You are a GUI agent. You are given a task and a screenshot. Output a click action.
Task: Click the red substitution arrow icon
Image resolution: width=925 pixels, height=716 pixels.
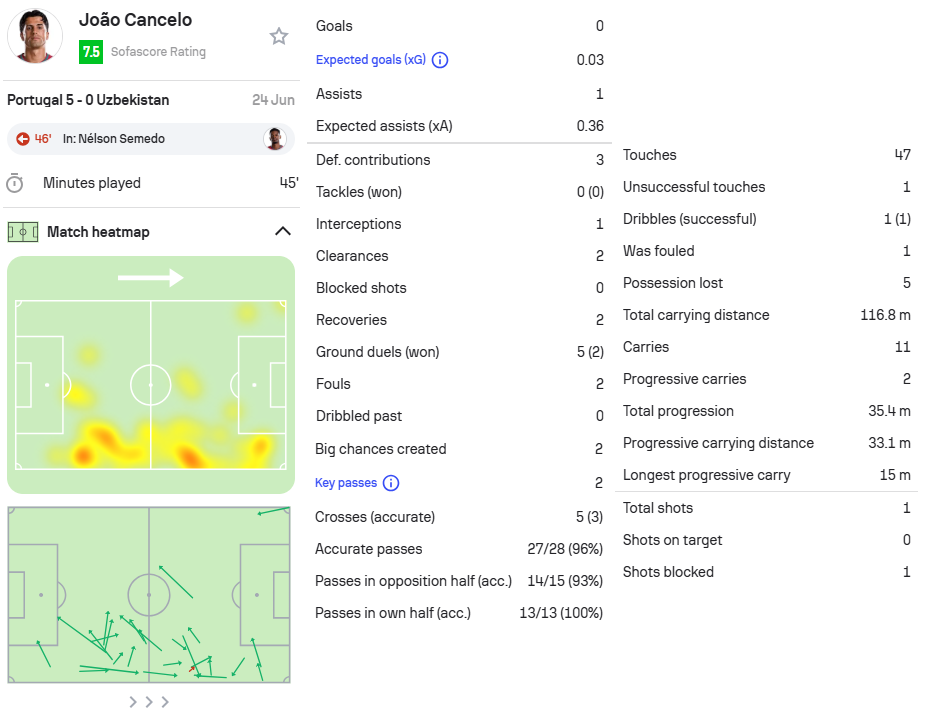23,139
